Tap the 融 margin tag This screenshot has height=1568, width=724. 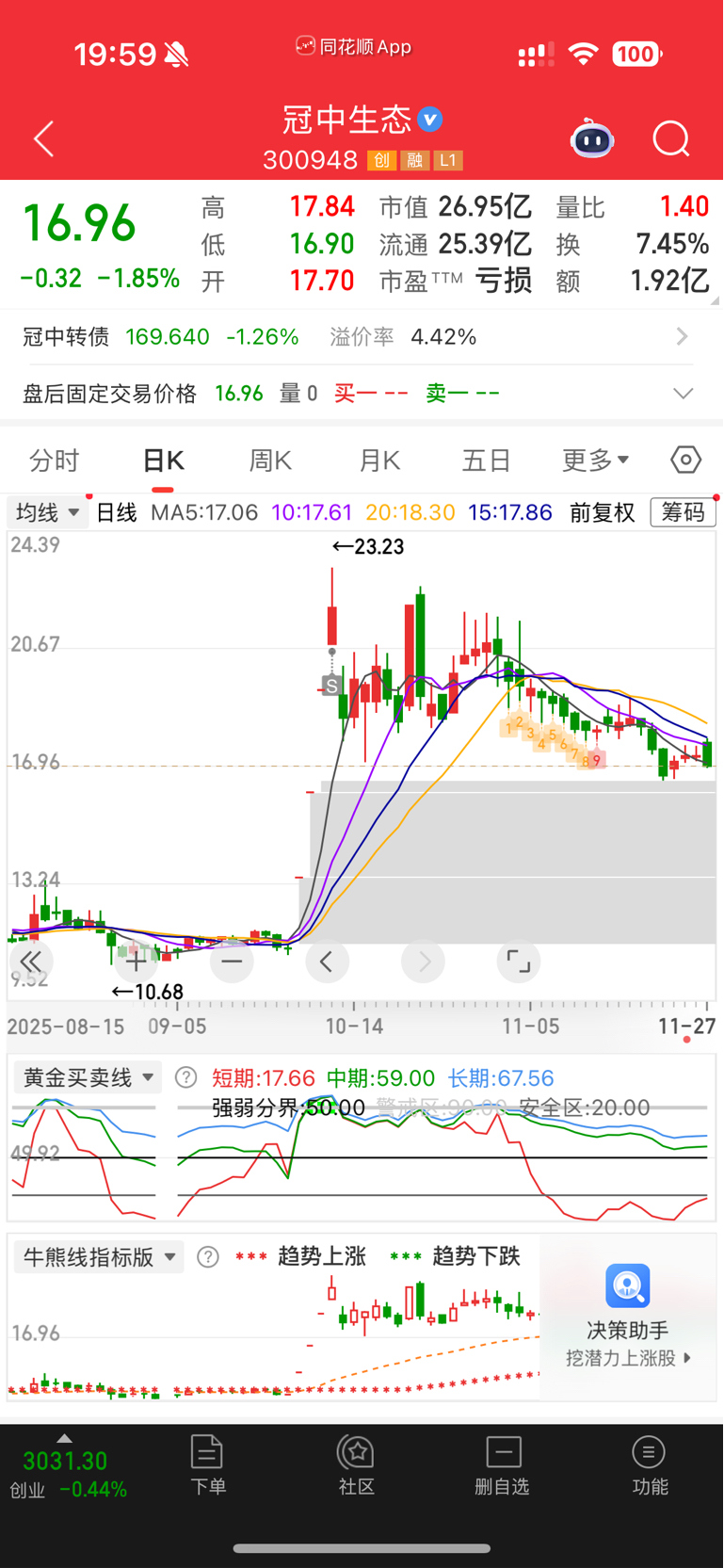(415, 160)
